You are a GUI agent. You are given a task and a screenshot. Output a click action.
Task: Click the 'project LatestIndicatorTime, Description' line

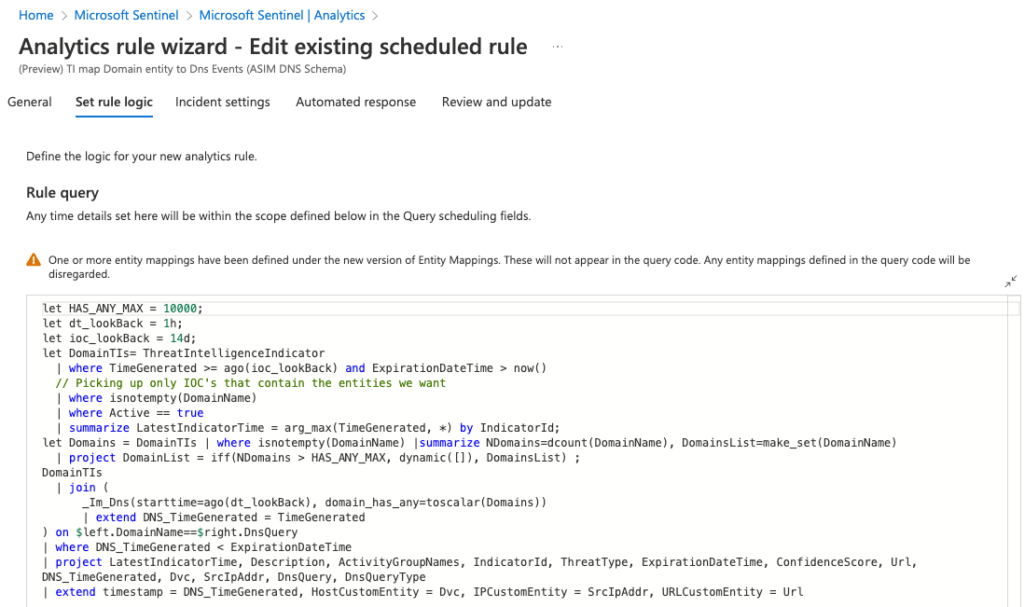pos(479,563)
